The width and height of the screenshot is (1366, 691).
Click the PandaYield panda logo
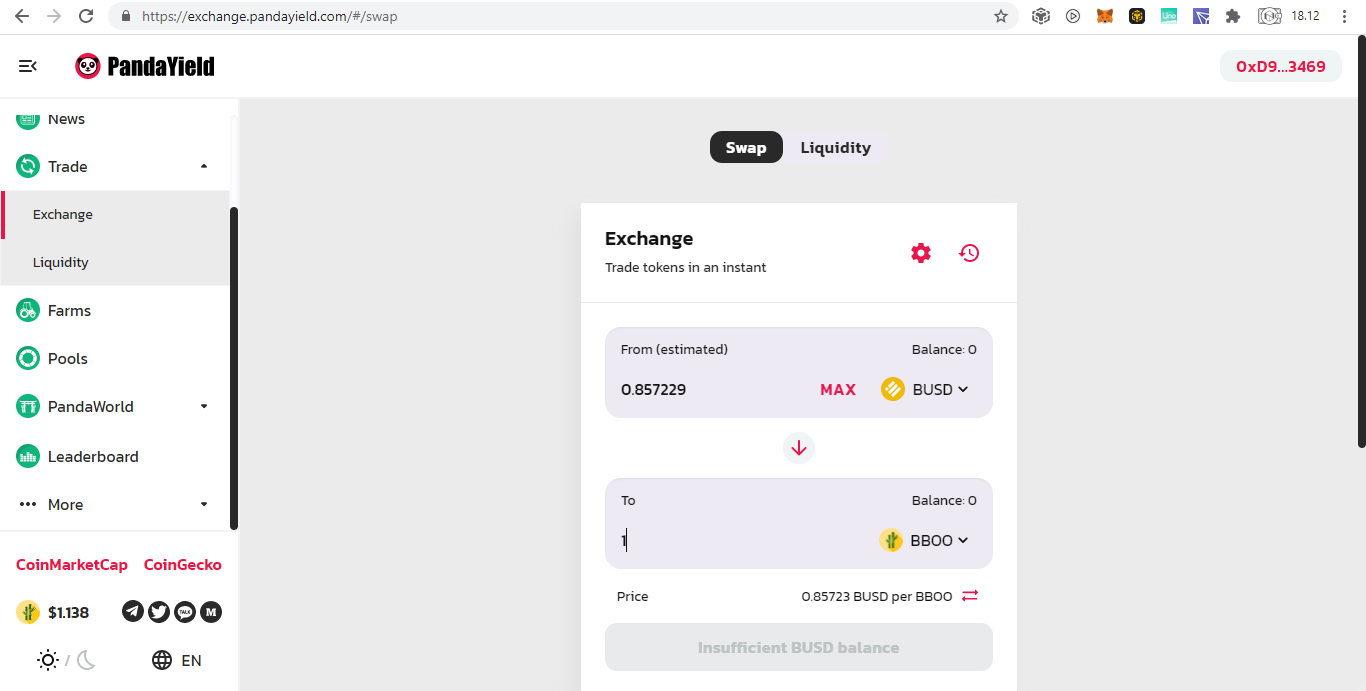coord(88,66)
